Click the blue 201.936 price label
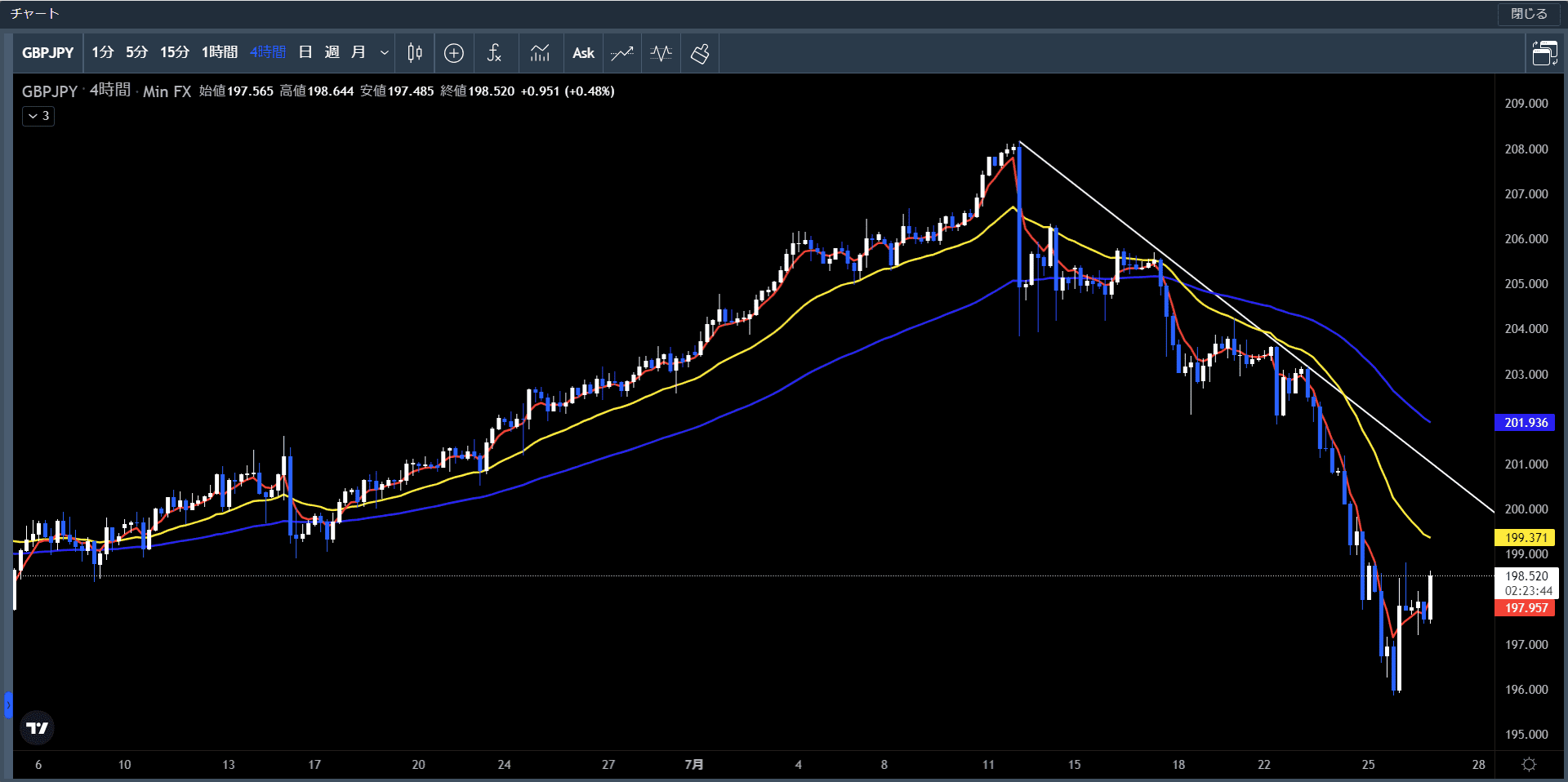 tap(1526, 423)
